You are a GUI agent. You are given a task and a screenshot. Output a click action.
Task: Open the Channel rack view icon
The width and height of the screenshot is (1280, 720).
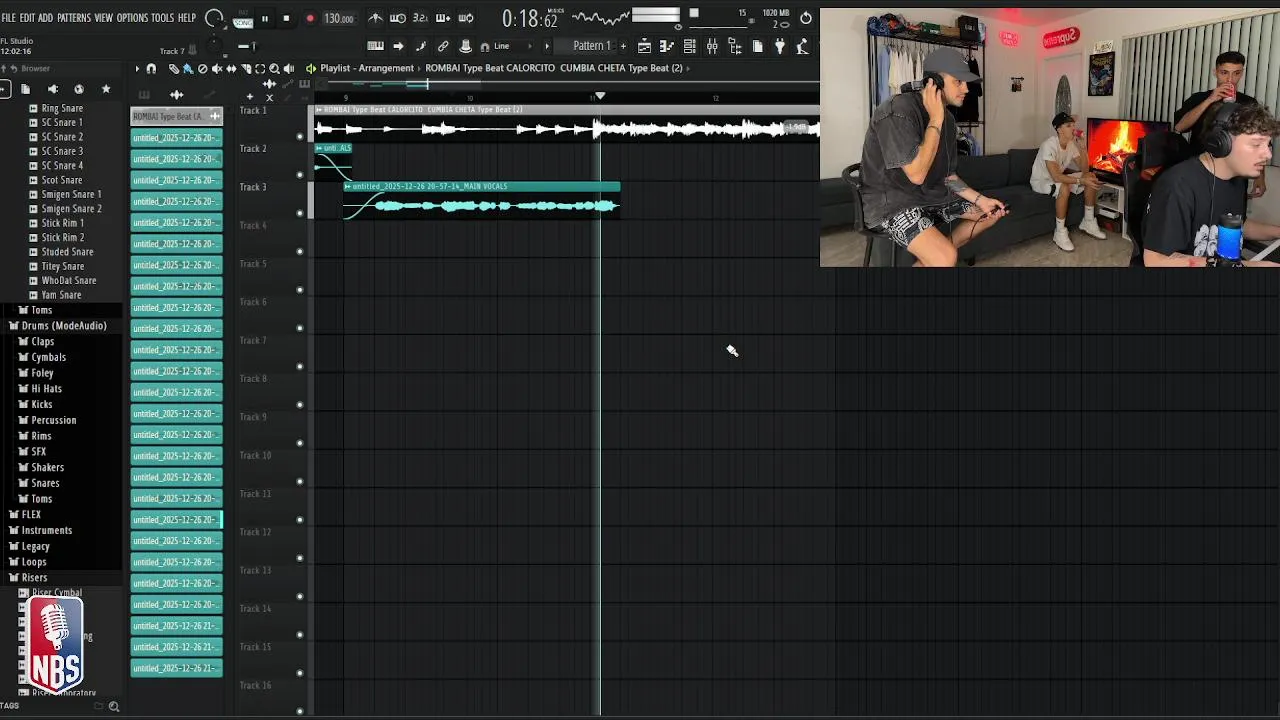tap(689, 46)
